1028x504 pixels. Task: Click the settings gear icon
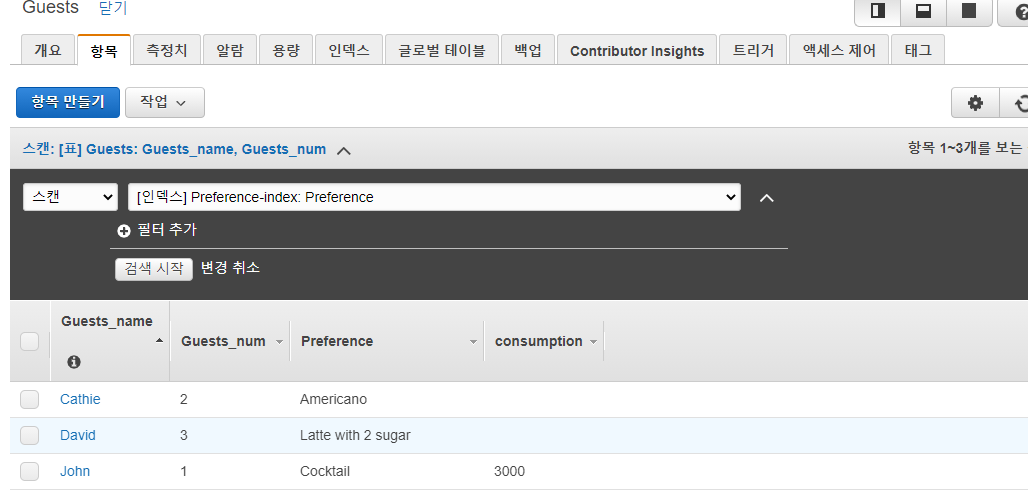pyautogui.click(x=976, y=103)
